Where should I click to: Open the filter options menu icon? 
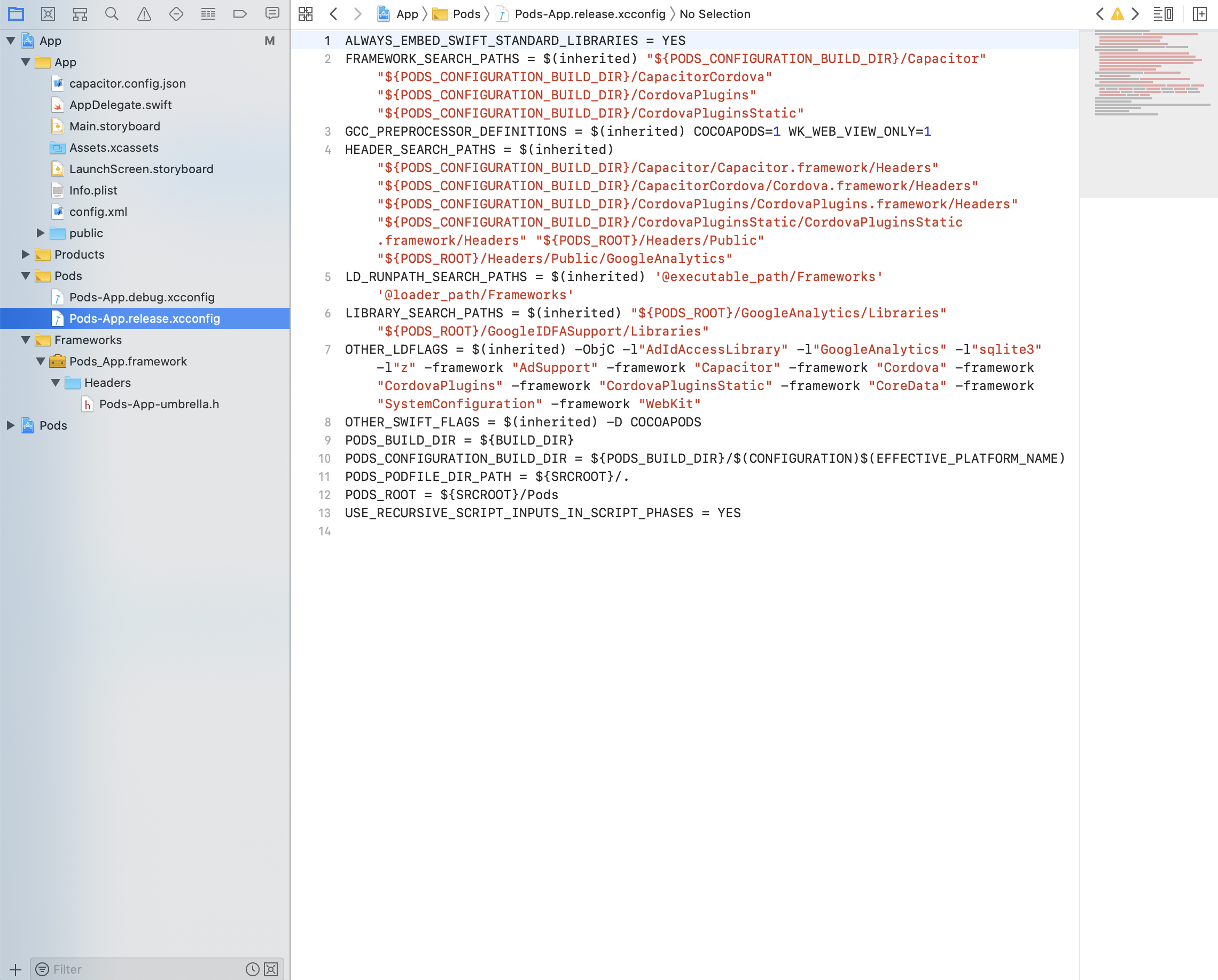(42, 969)
